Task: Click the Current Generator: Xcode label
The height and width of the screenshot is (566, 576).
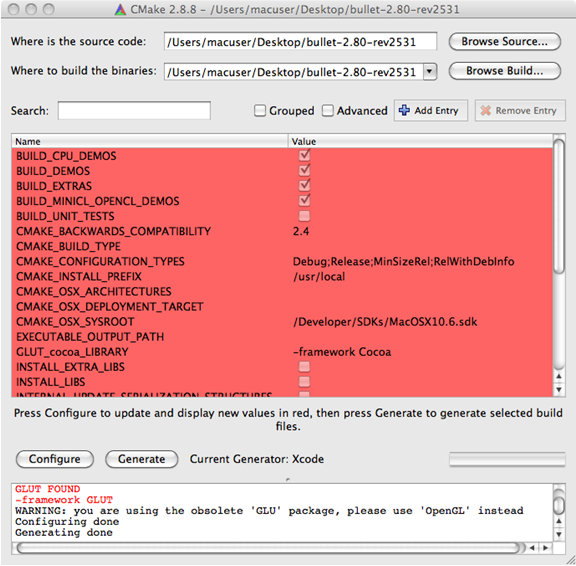Action: point(257,459)
